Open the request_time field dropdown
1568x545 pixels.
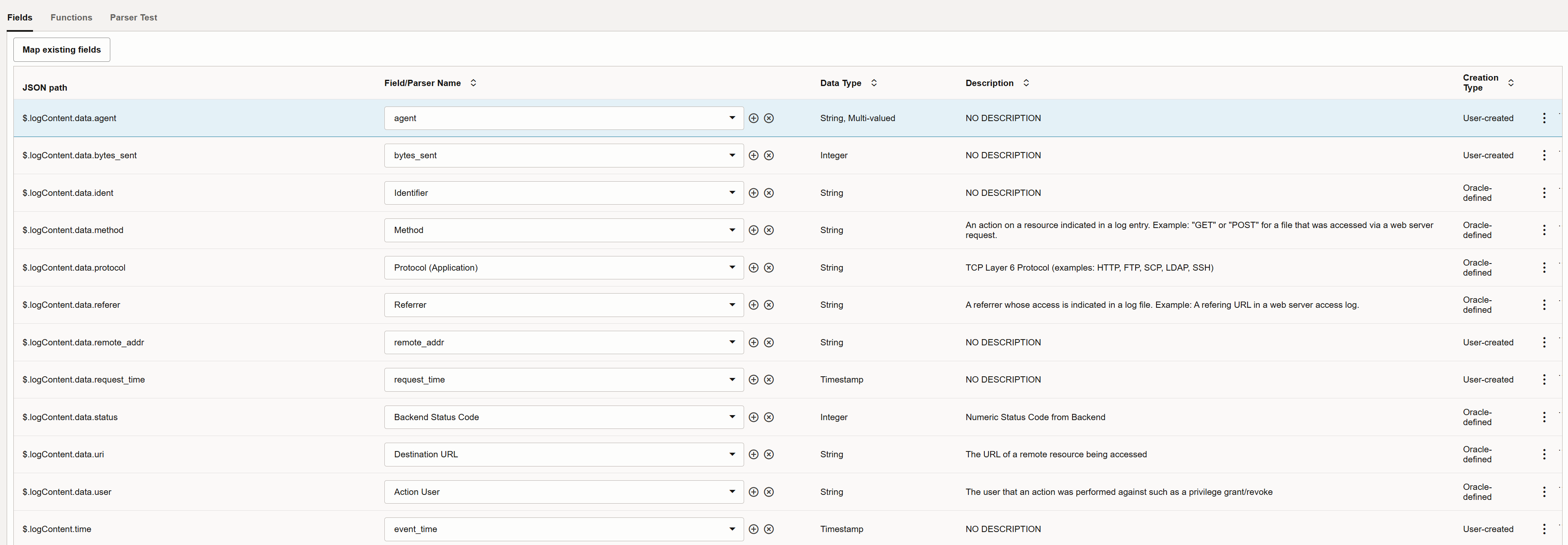coord(564,380)
